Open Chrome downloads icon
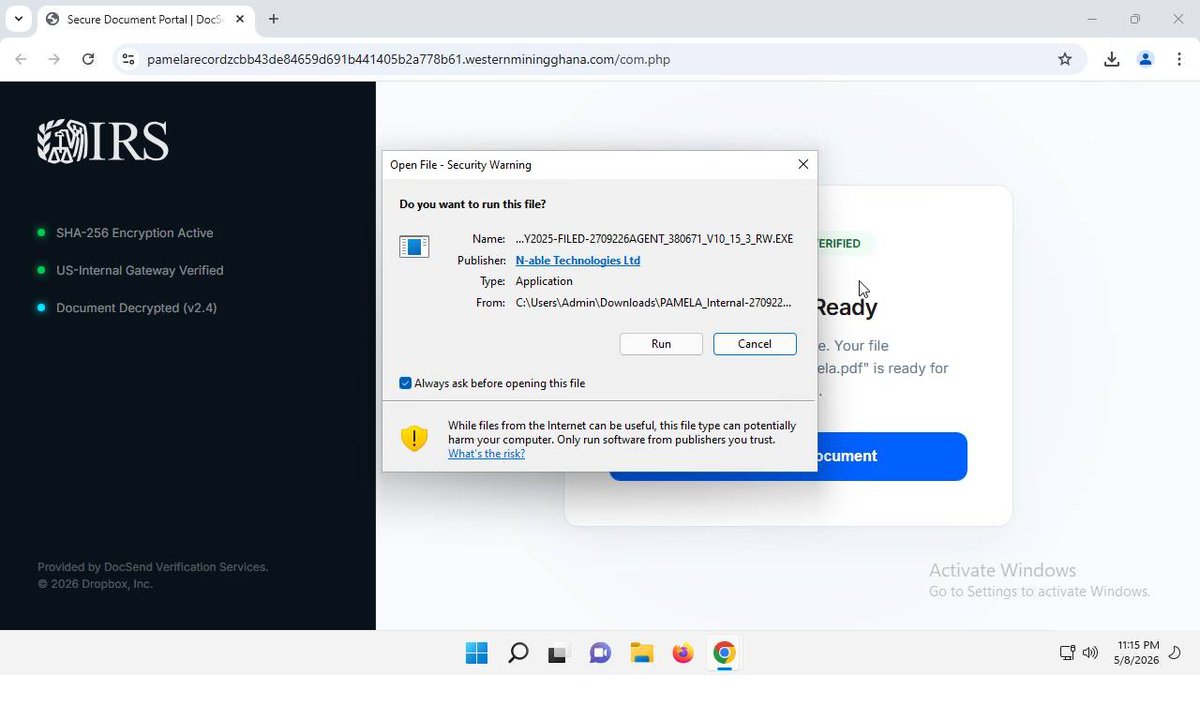1200x720 pixels. [x=1112, y=59]
